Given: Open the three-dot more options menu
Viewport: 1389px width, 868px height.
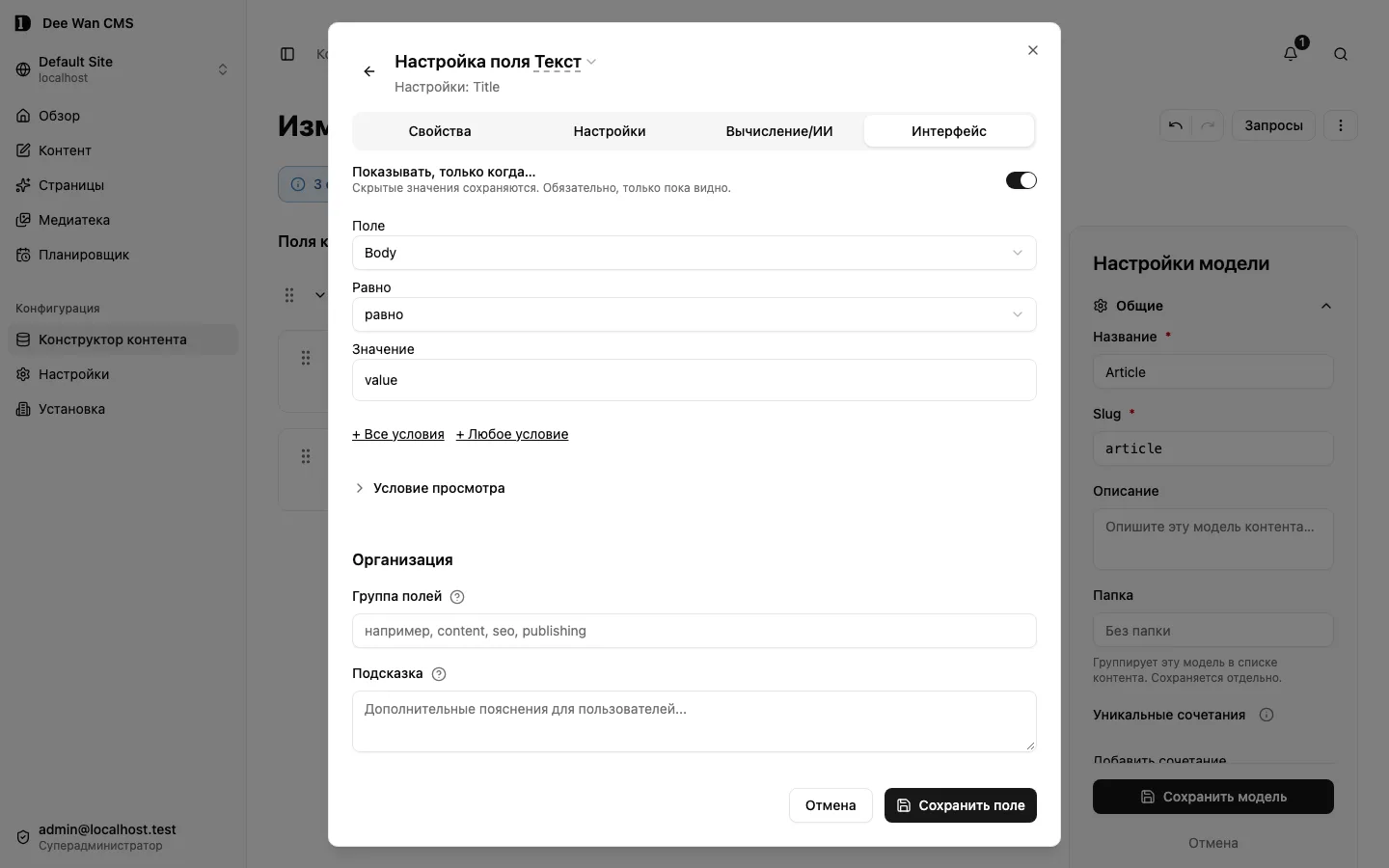Looking at the screenshot, I should (x=1341, y=125).
